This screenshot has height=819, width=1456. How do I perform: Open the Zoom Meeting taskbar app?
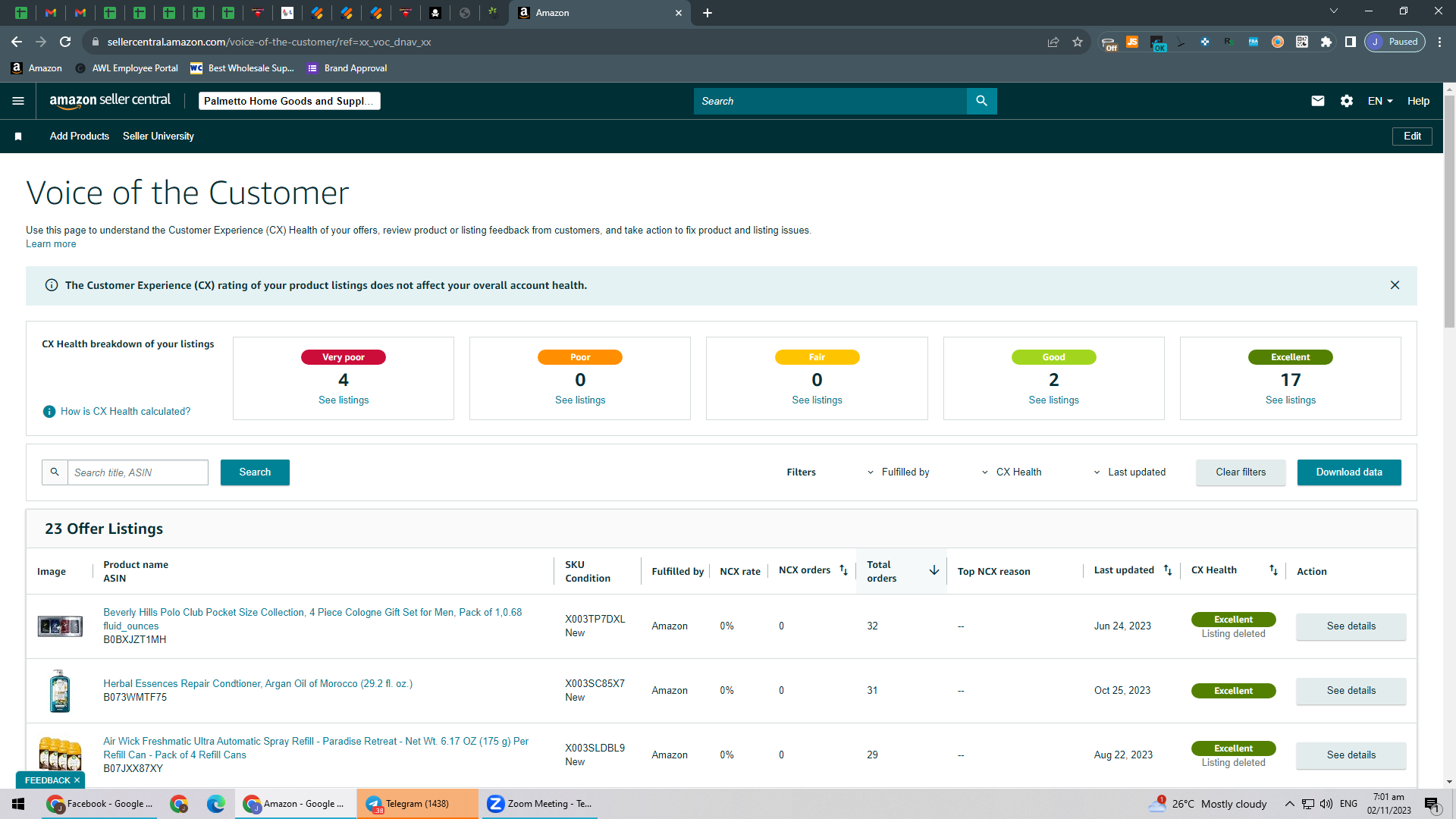click(x=538, y=804)
